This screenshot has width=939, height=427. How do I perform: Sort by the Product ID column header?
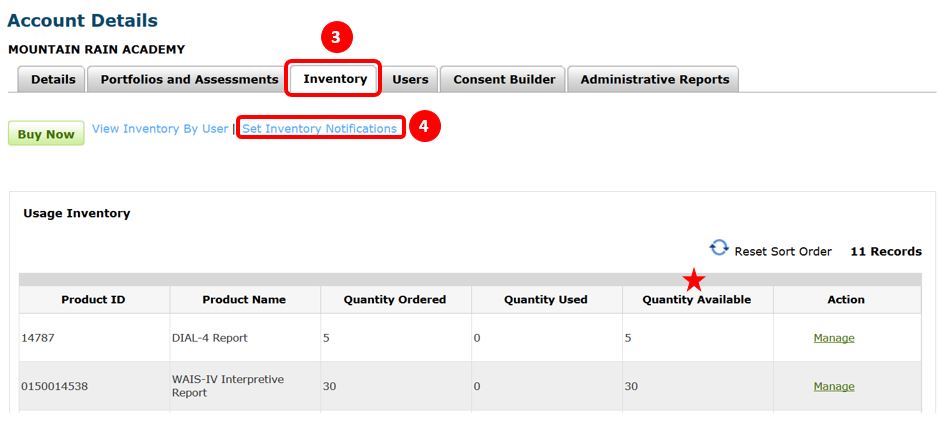[94, 299]
